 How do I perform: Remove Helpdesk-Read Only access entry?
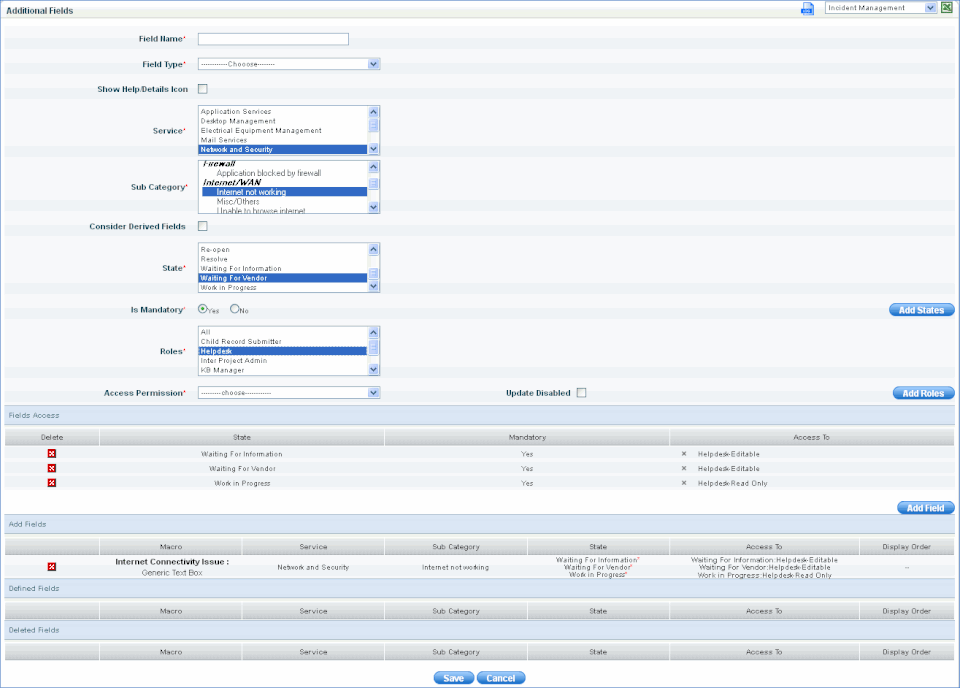click(x=684, y=483)
